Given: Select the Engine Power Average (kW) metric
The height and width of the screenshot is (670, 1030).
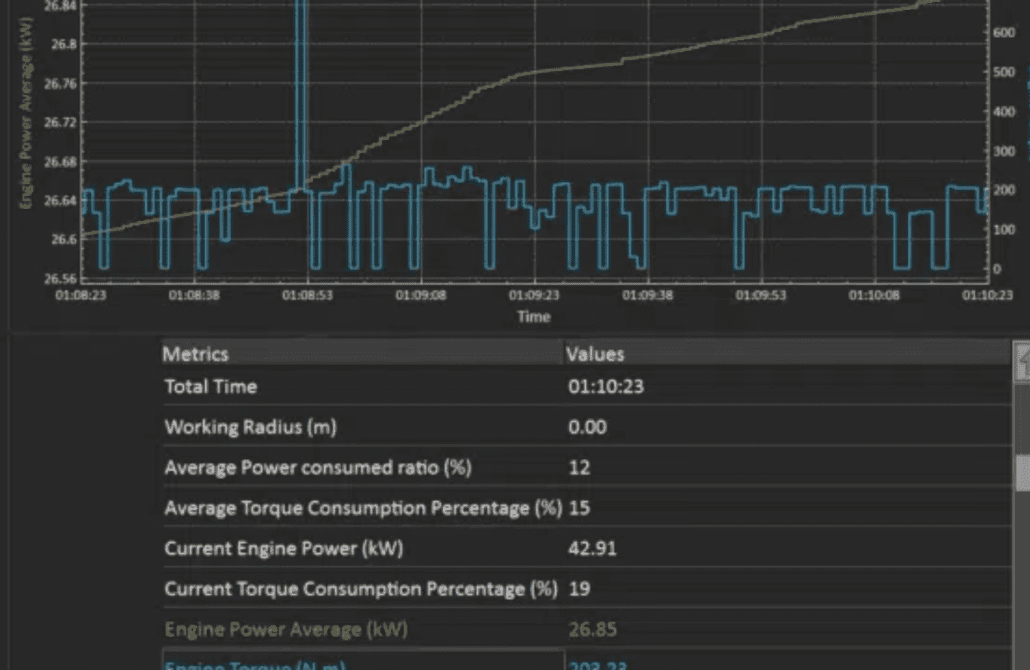Looking at the screenshot, I should tap(286, 630).
